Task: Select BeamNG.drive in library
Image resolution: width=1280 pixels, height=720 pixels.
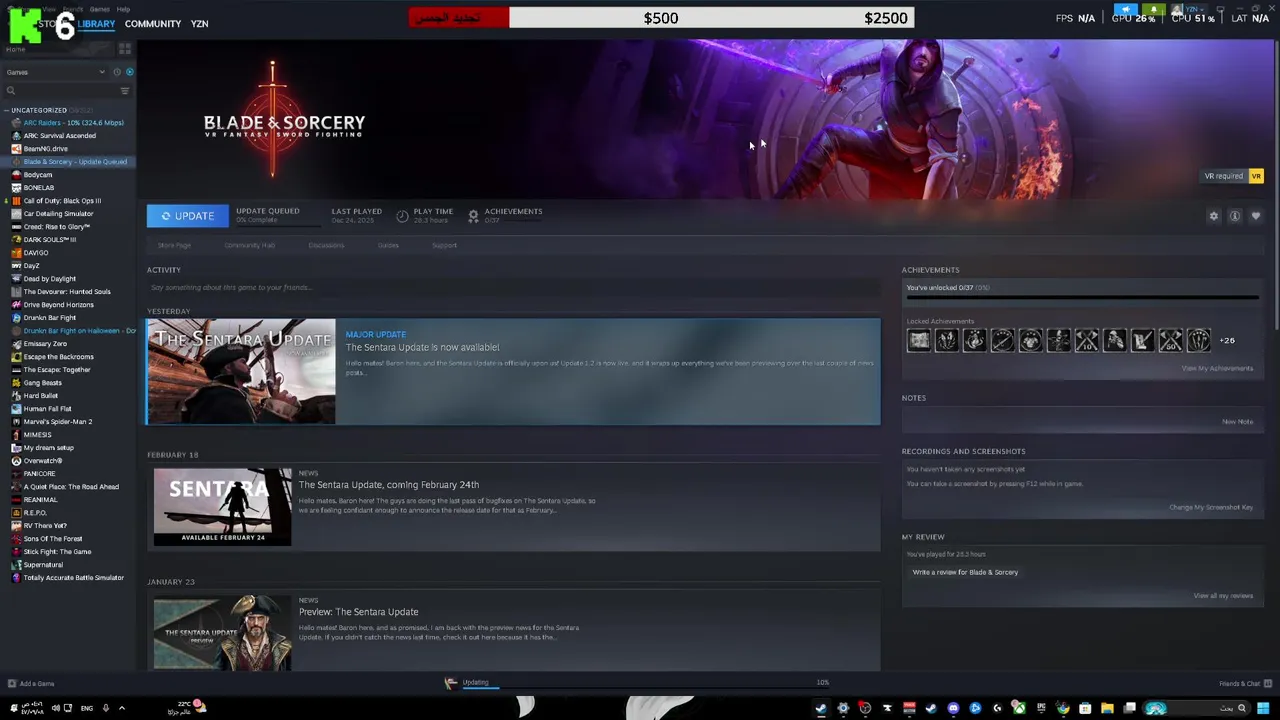Action: 45,149
